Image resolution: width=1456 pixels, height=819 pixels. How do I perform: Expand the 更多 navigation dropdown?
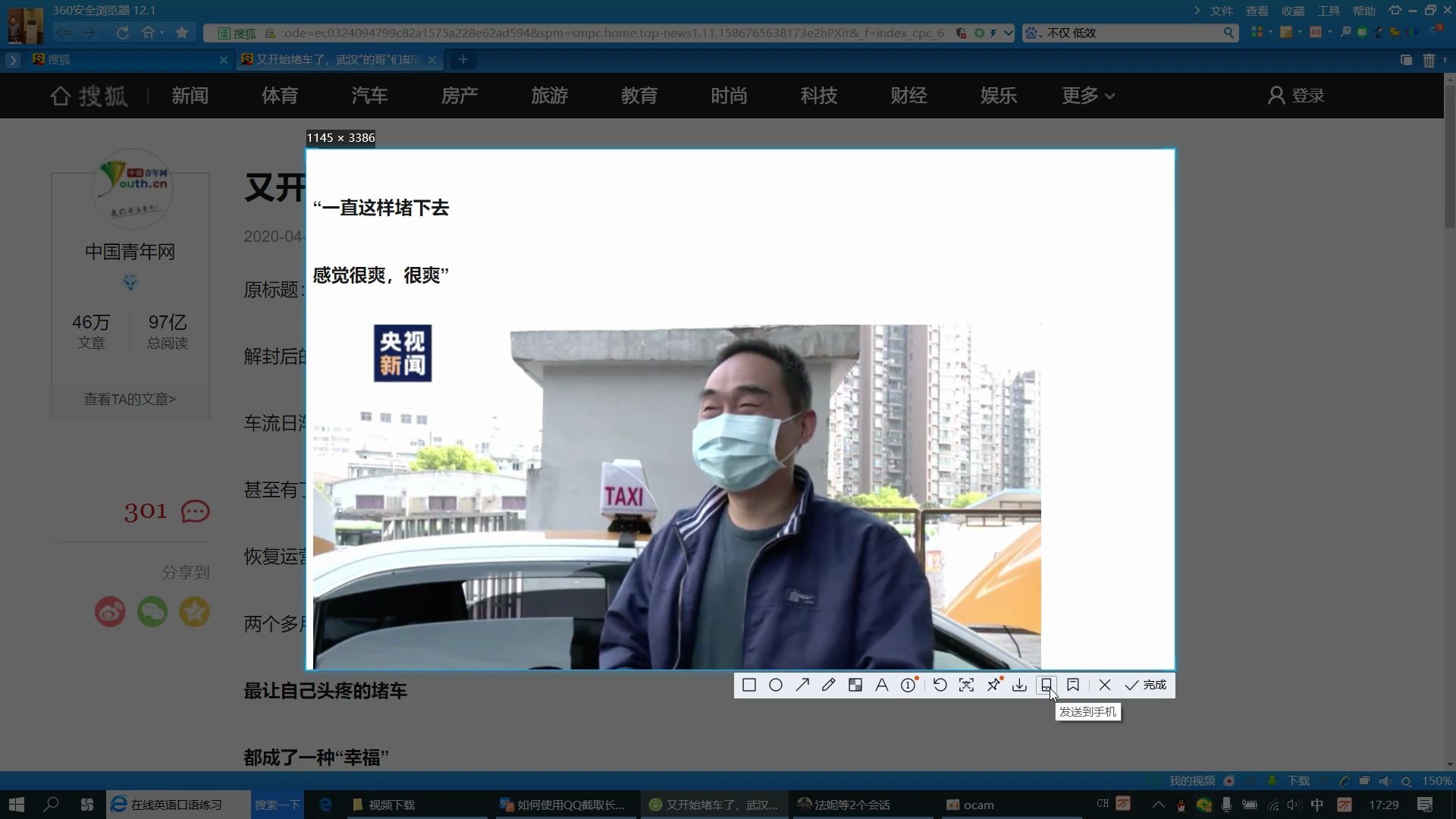pos(1087,96)
